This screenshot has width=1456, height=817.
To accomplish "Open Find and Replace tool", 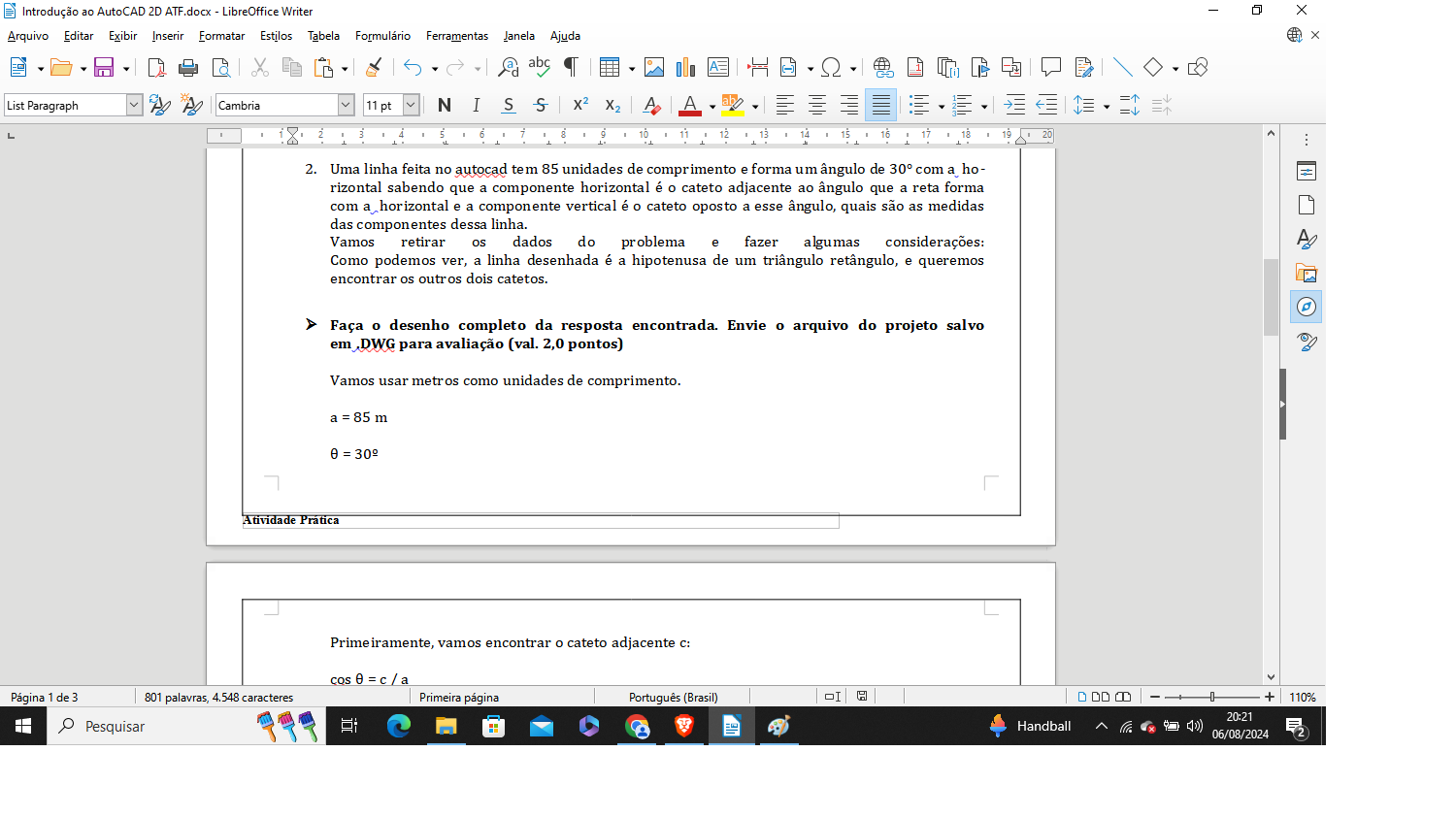I will [x=508, y=67].
